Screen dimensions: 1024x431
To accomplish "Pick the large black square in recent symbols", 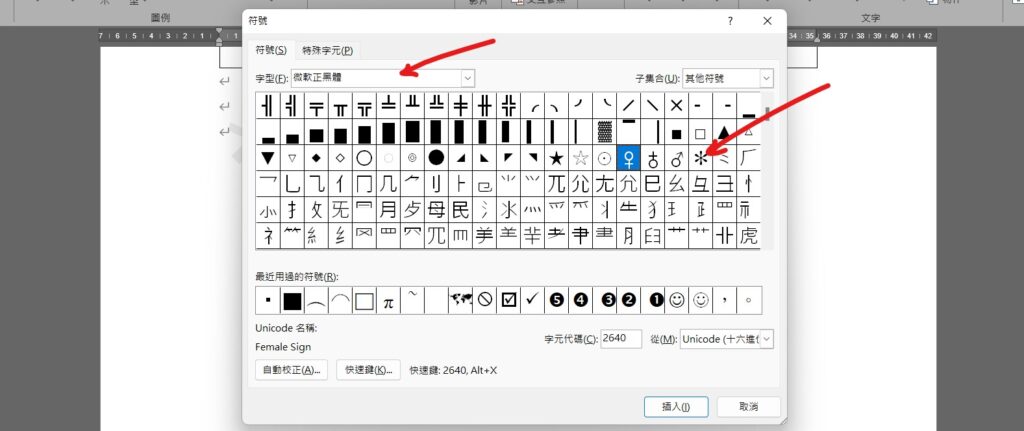I will 292,300.
